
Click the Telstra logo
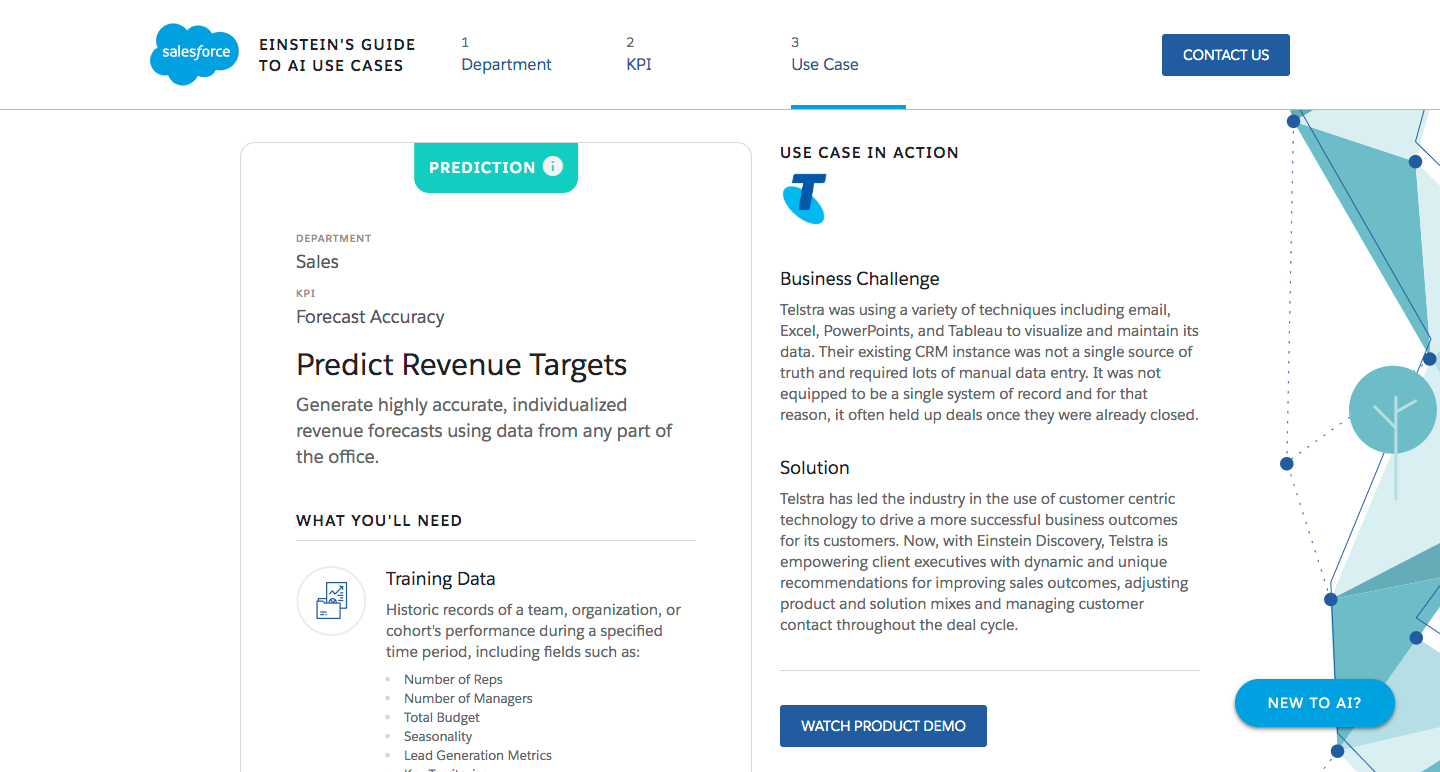(805, 198)
